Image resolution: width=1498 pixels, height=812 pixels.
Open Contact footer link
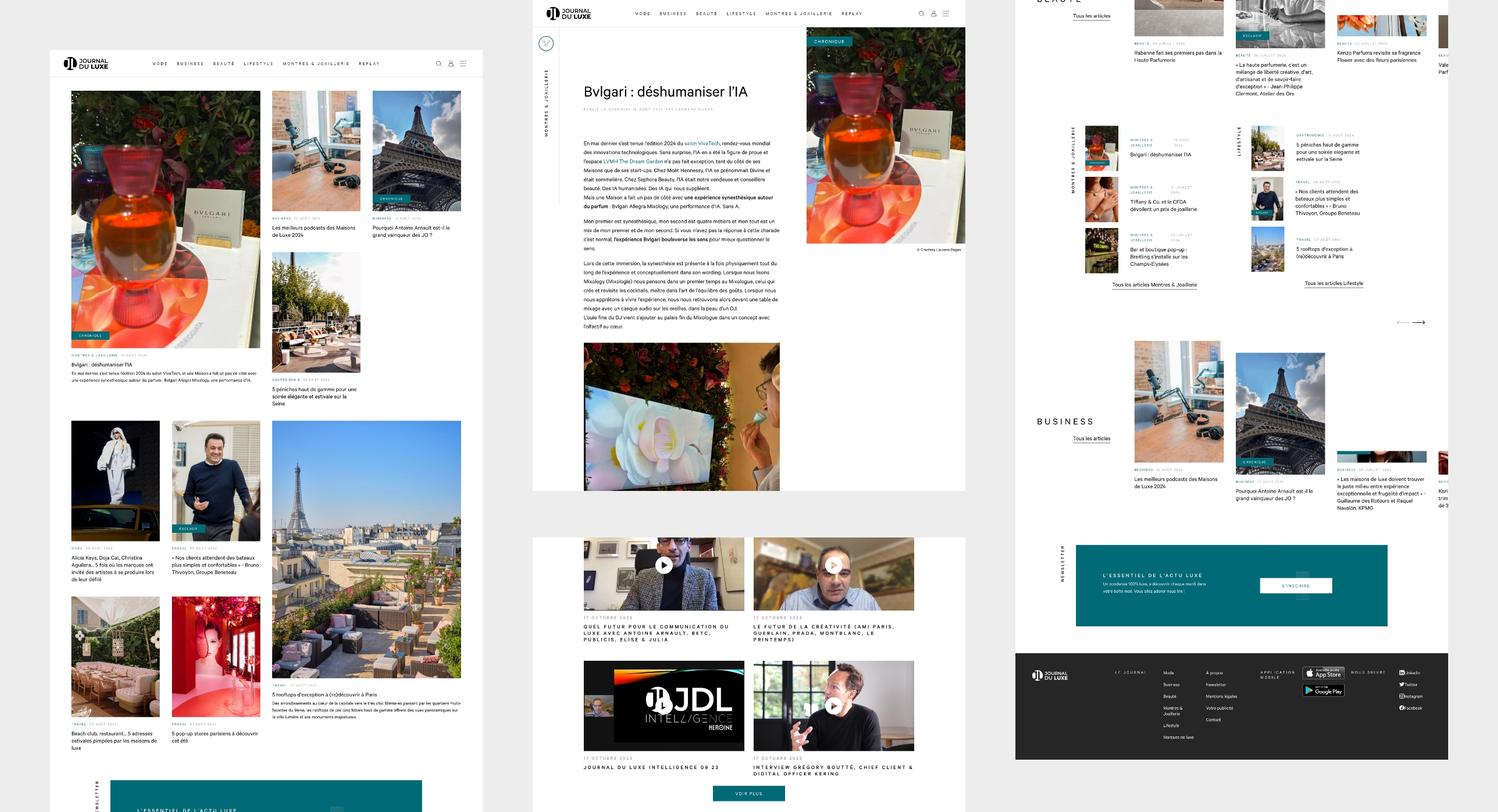coord(1213,720)
